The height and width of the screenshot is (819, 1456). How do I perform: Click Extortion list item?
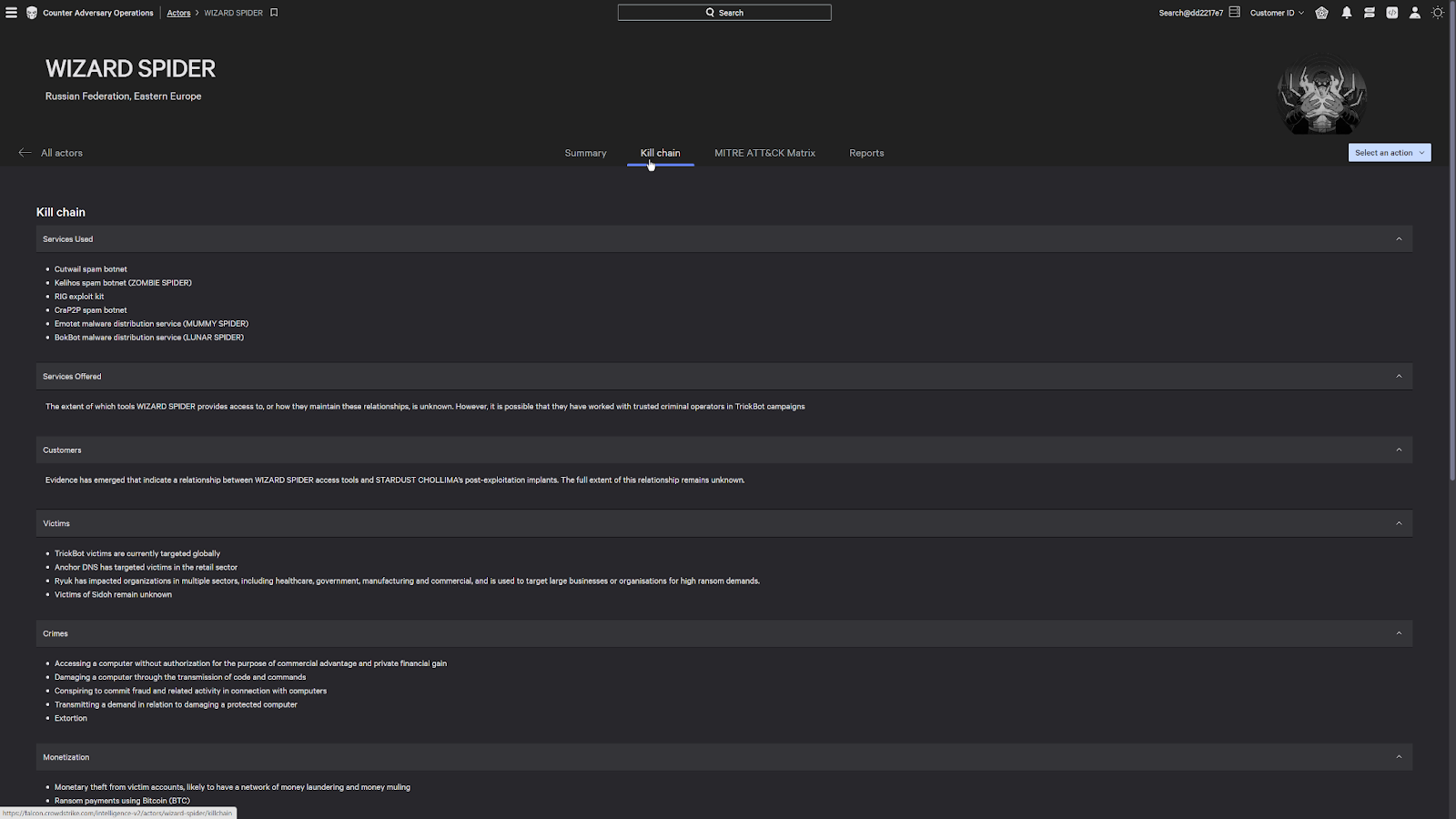pos(71,718)
